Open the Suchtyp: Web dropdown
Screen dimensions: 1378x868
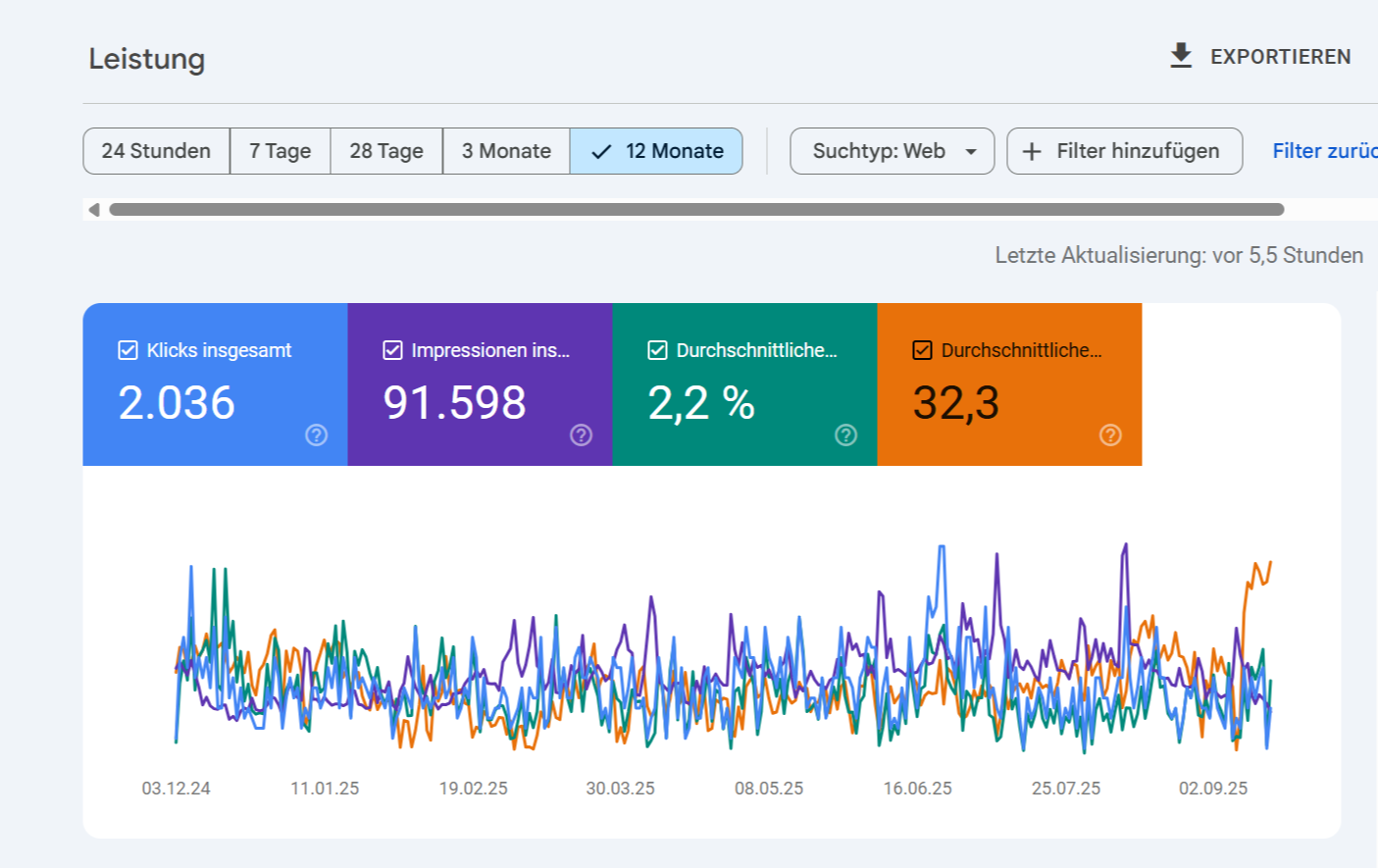point(879,151)
